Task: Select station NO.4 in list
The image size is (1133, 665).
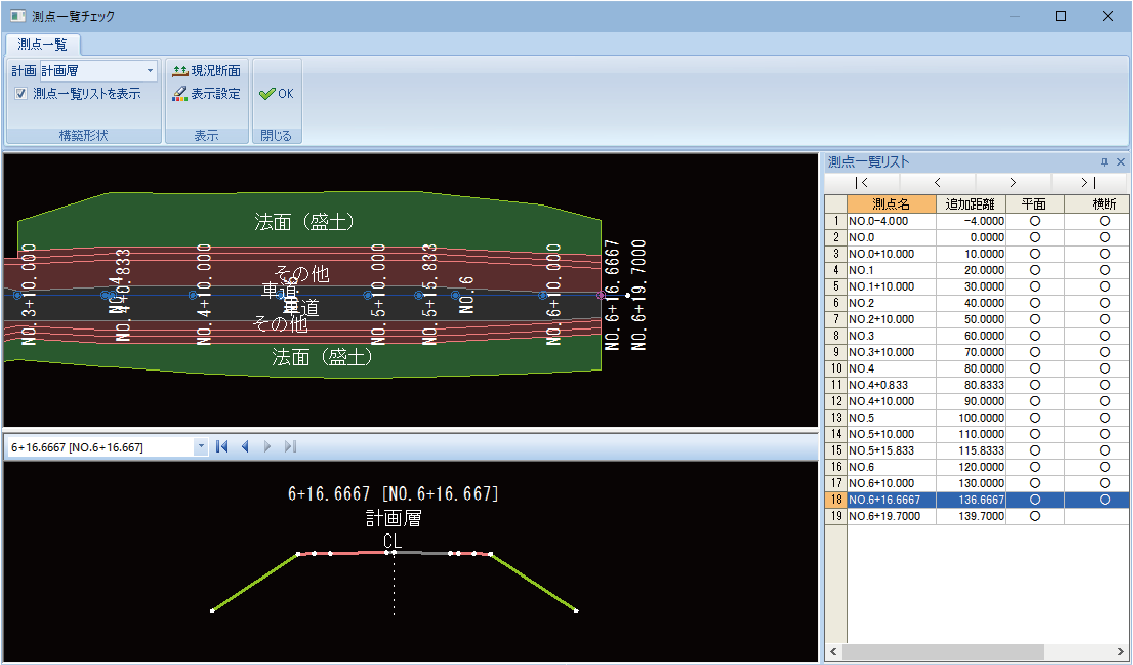Action: pyautogui.click(x=891, y=369)
